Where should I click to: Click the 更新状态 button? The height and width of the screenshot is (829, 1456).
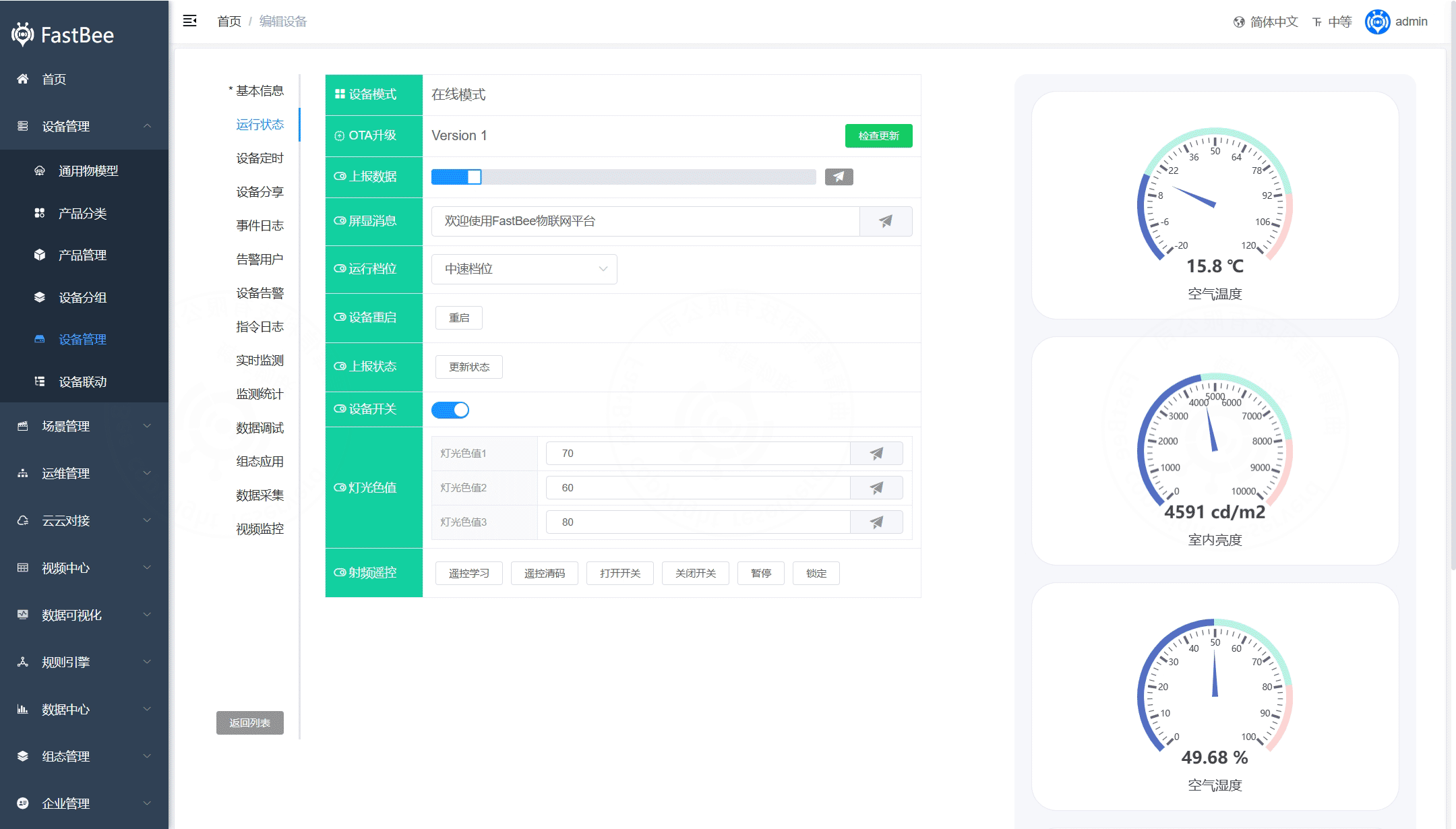click(469, 367)
